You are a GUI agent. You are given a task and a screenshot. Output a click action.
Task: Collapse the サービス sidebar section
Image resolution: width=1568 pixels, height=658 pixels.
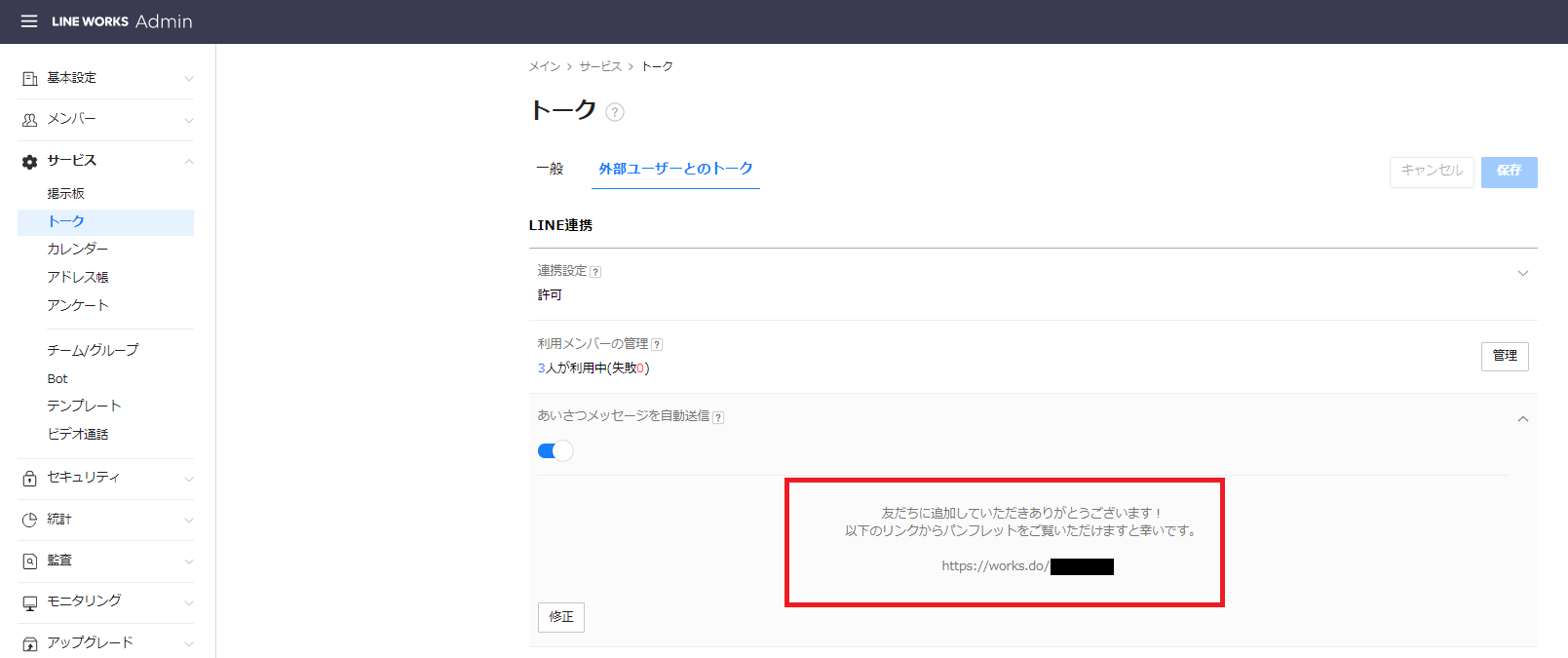(x=188, y=162)
